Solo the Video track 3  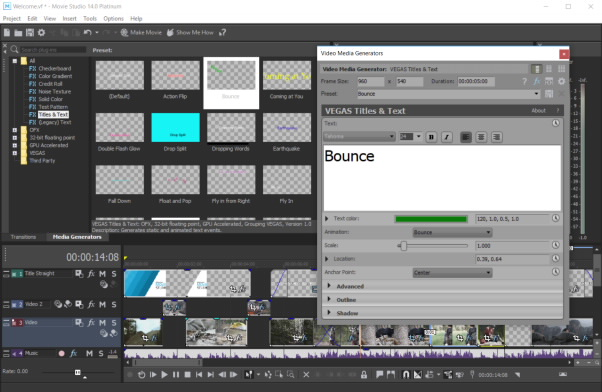coord(114,323)
